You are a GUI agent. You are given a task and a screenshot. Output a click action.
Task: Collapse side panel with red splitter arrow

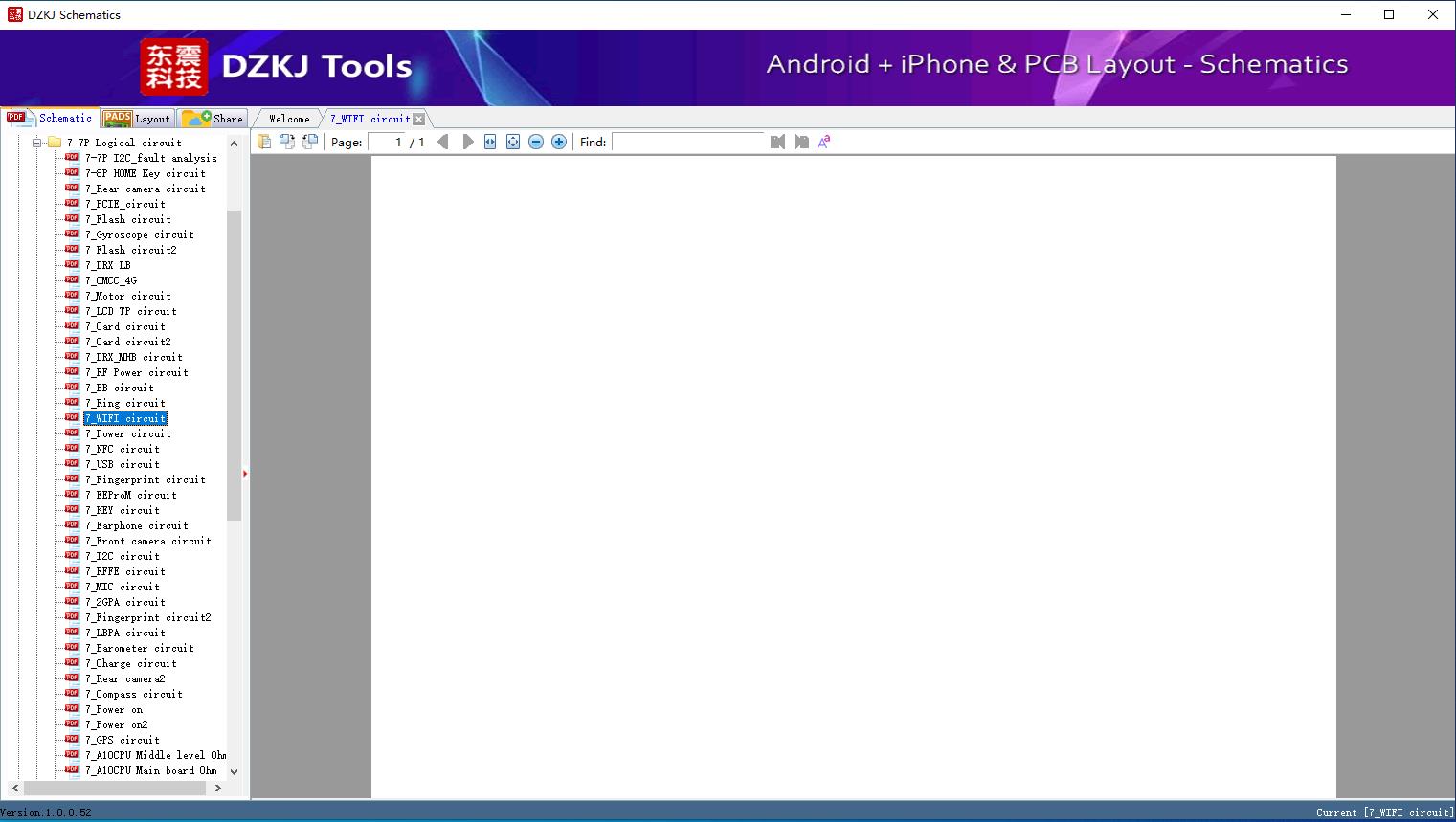(x=245, y=473)
